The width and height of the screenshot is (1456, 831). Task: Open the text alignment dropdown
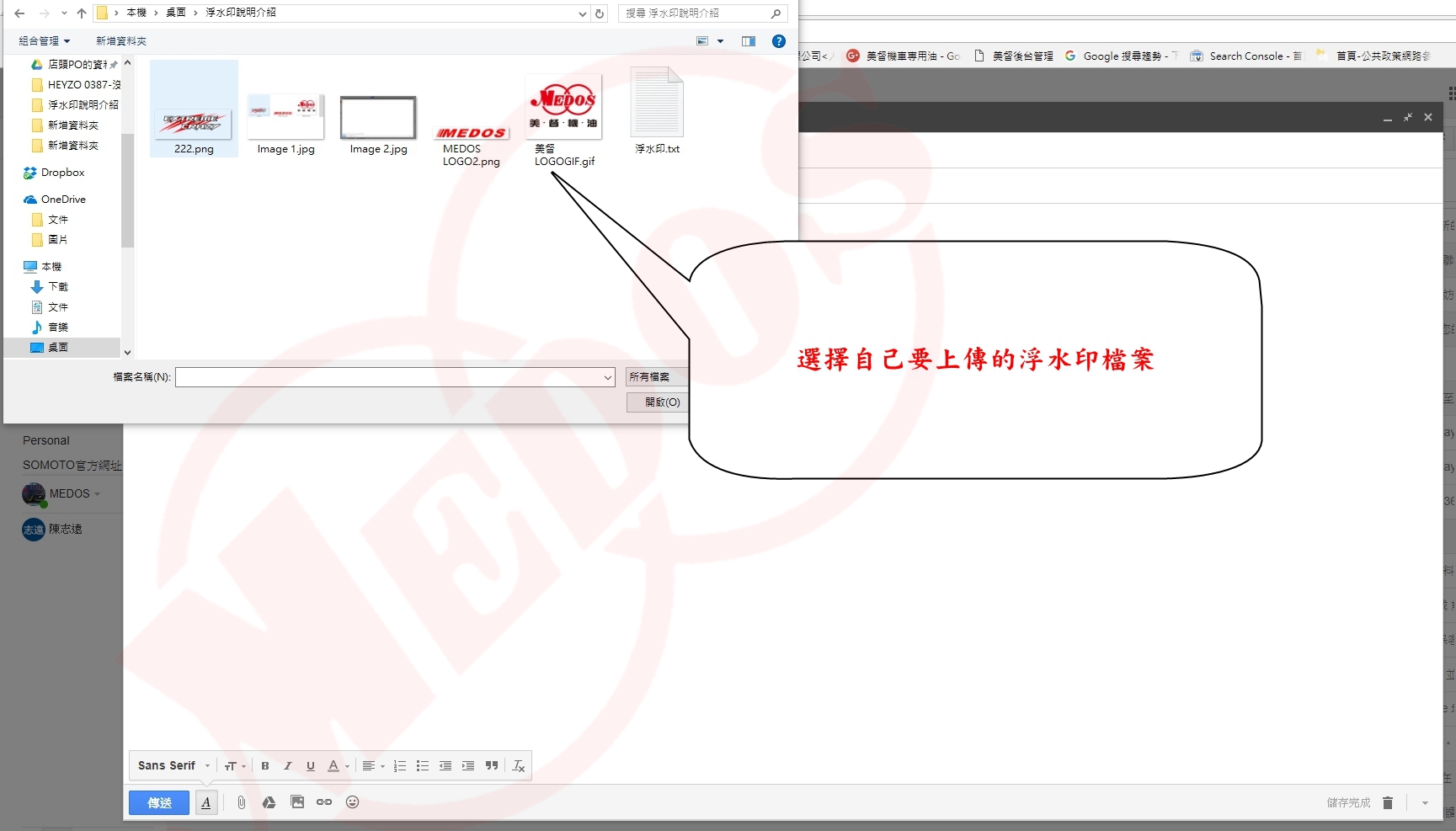[x=373, y=765]
